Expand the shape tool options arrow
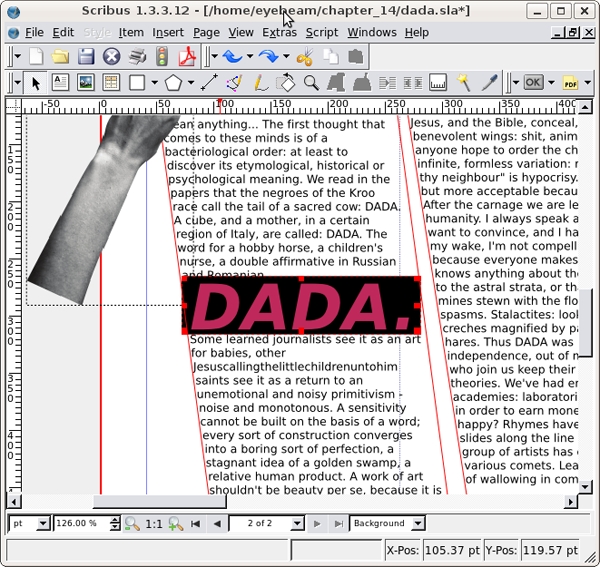This screenshot has height=567, width=600. [153, 83]
